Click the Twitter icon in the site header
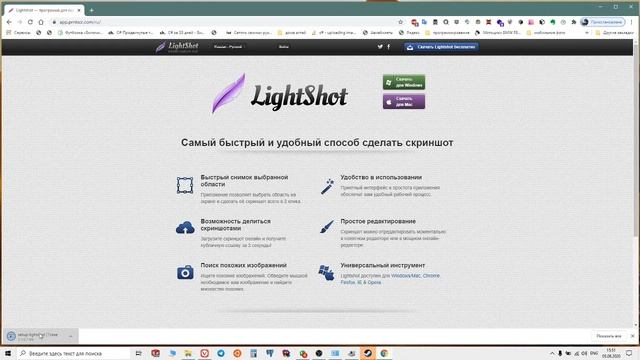Image resolution: width=640 pixels, height=360 pixels. [x=380, y=47]
